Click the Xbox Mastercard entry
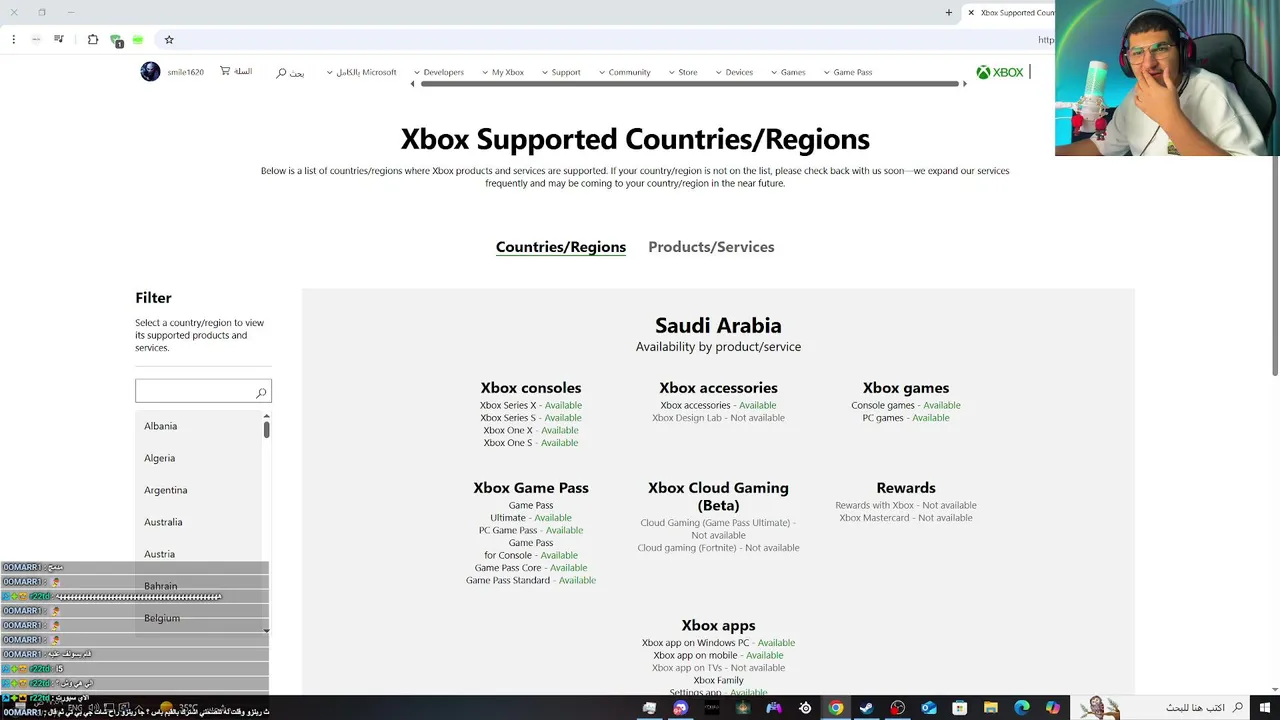 [x=906, y=518]
